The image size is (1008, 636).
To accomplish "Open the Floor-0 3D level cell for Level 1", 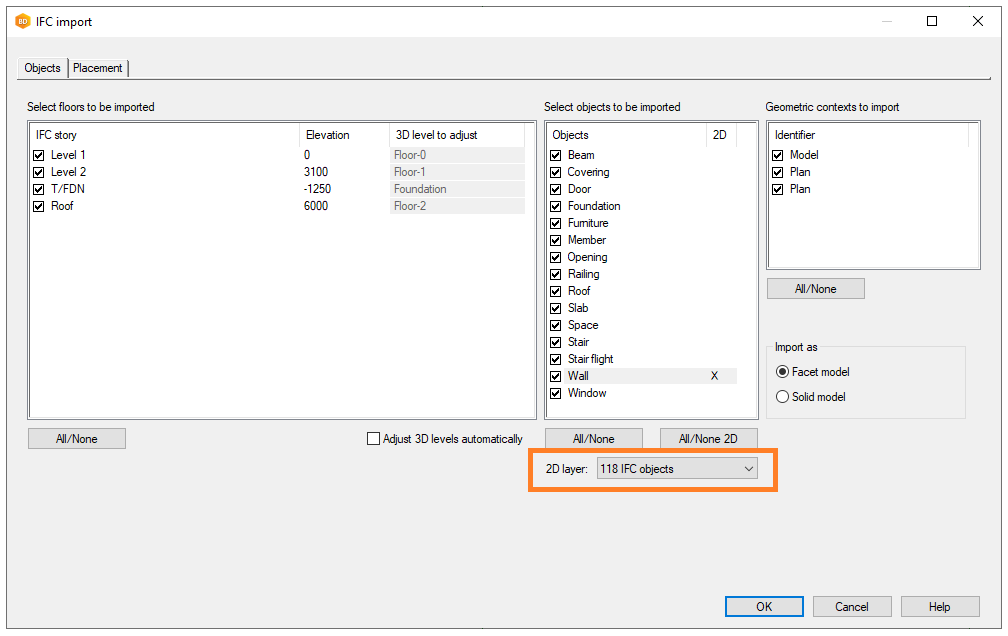I will 457,155.
